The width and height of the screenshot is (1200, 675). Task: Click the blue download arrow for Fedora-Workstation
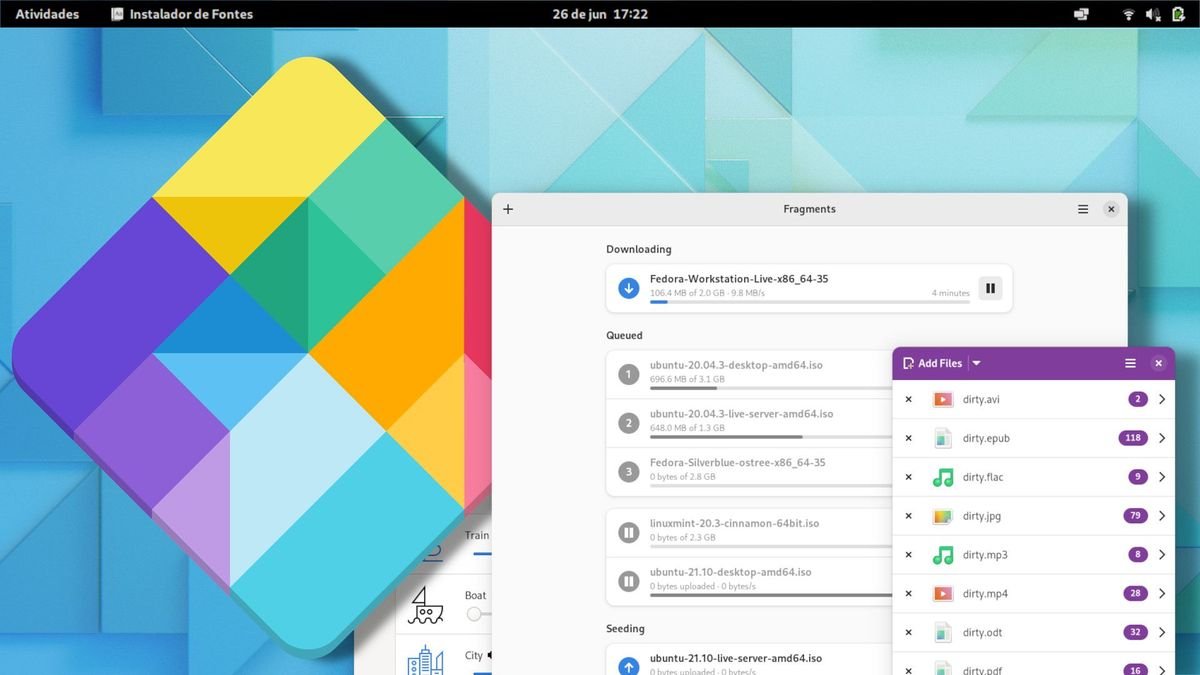pos(629,289)
